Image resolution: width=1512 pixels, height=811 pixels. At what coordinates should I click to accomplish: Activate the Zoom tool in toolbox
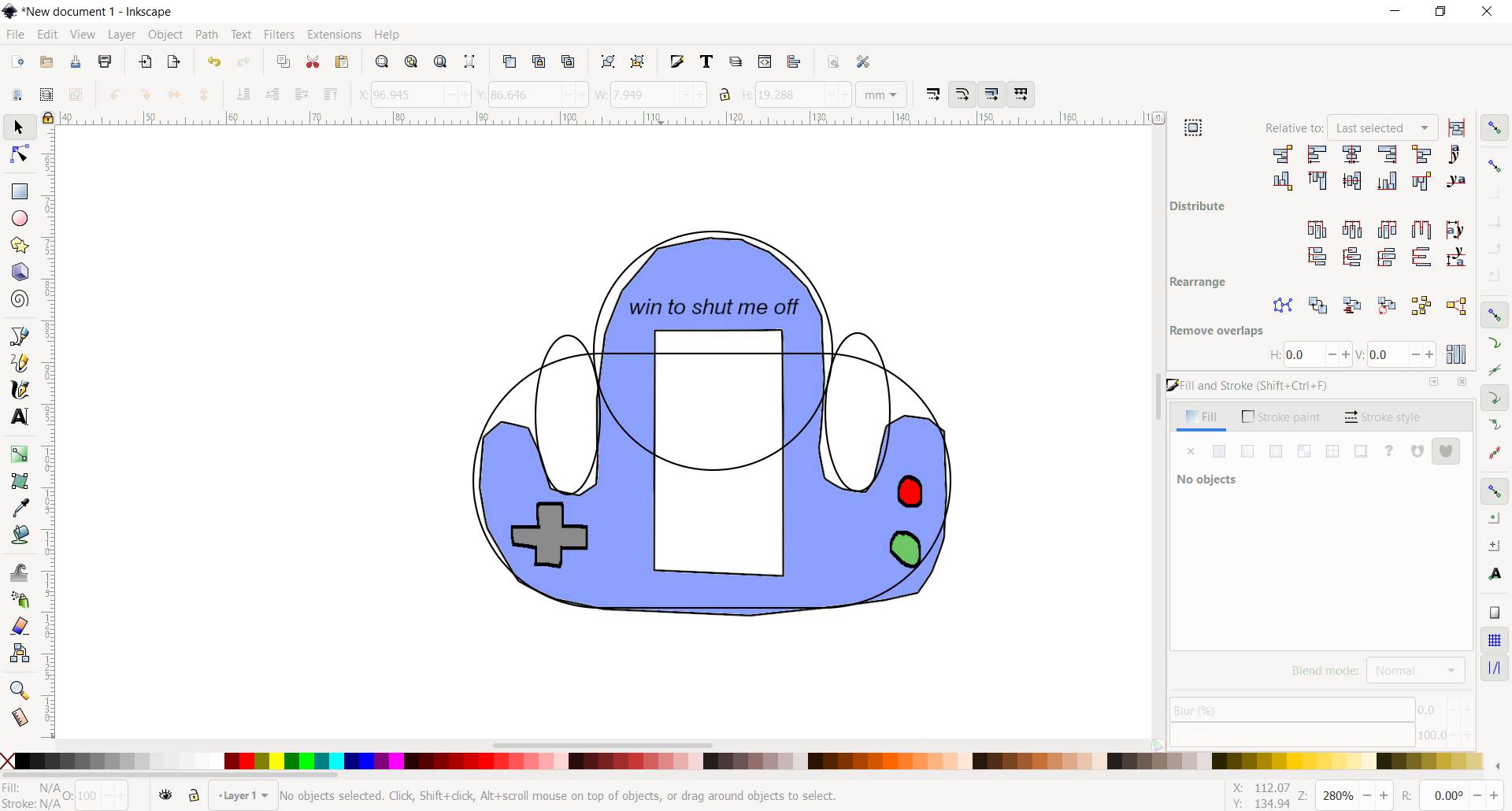coord(19,691)
